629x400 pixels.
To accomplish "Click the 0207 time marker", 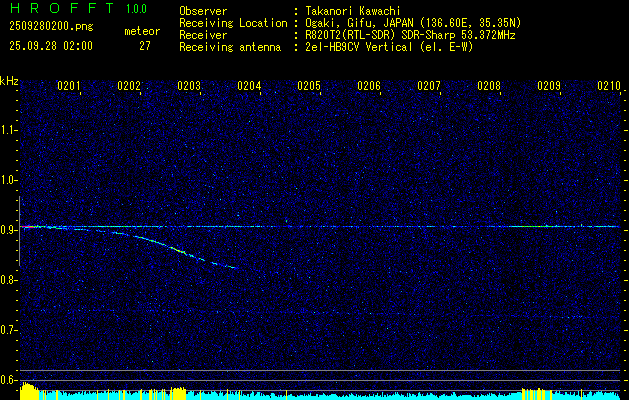I will [429, 86].
